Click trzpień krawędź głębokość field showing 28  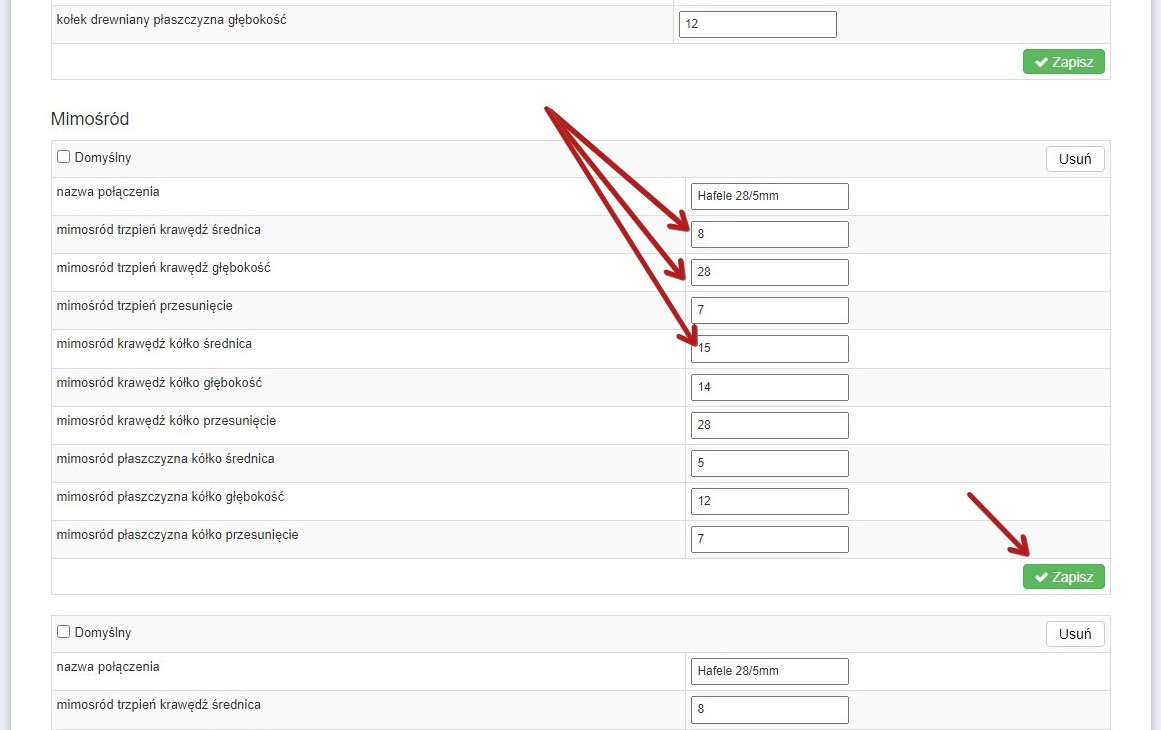pos(769,272)
